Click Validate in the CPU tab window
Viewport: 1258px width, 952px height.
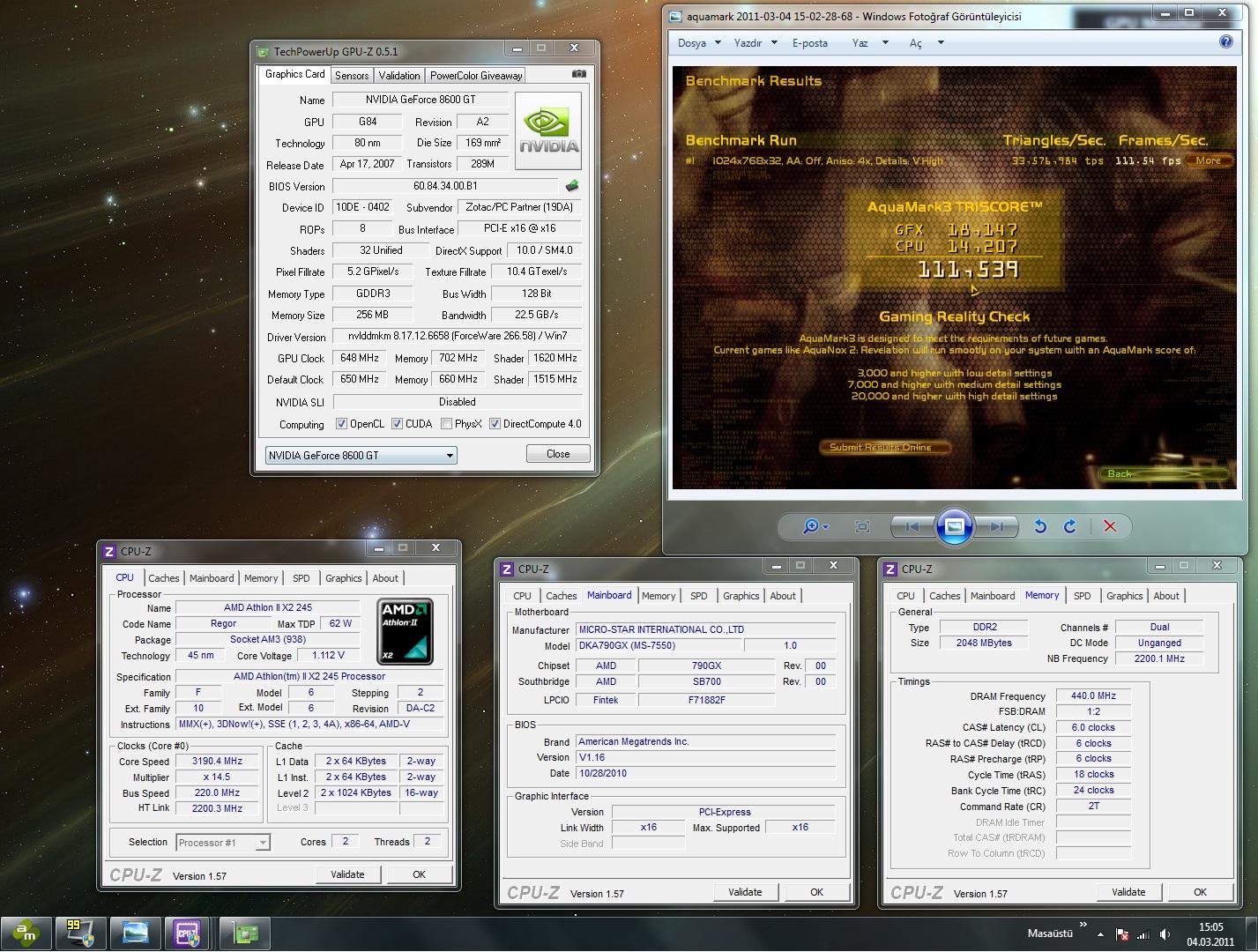coord(347,874)
